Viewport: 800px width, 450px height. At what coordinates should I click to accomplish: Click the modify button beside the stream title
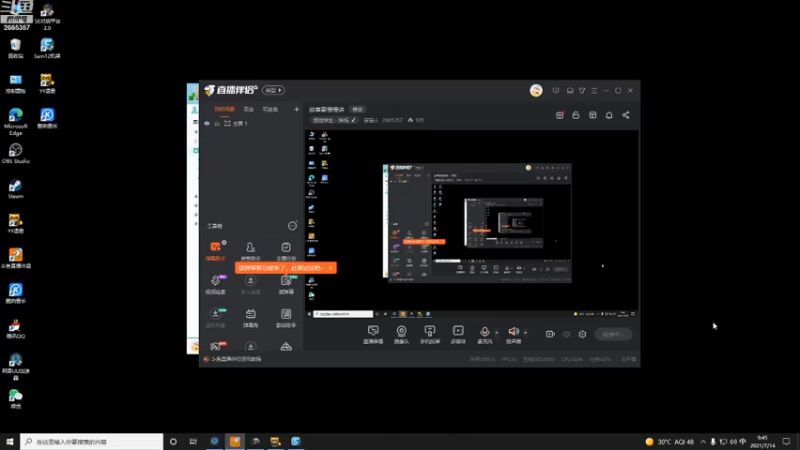point(357,109)
